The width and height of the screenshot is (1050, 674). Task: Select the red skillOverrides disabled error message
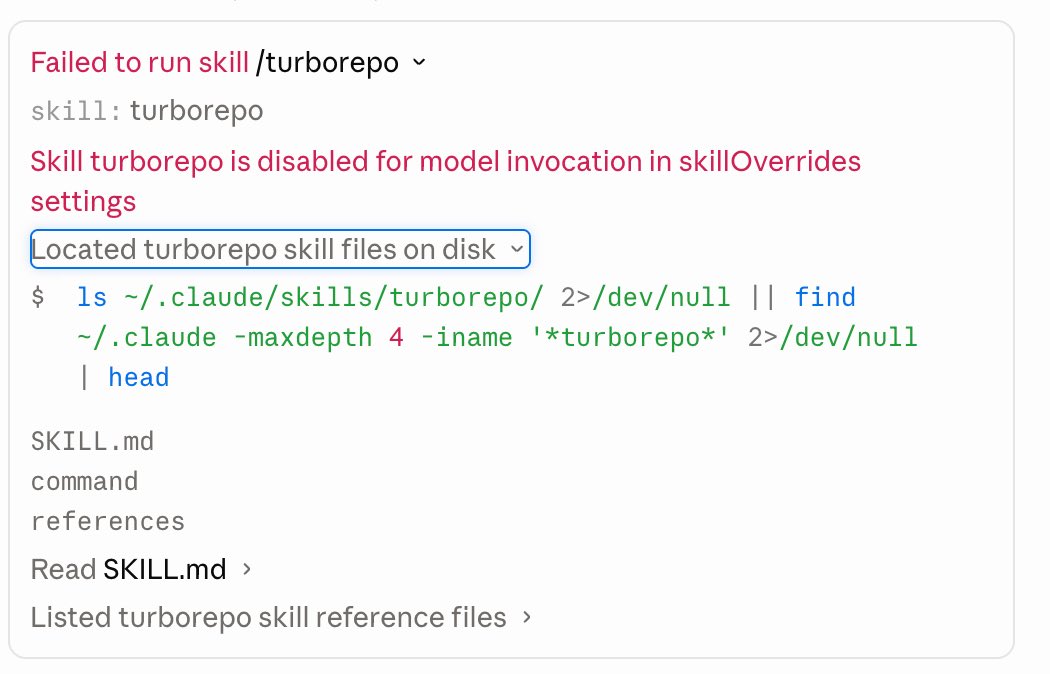pyautogui.click(x=445, y=181)
